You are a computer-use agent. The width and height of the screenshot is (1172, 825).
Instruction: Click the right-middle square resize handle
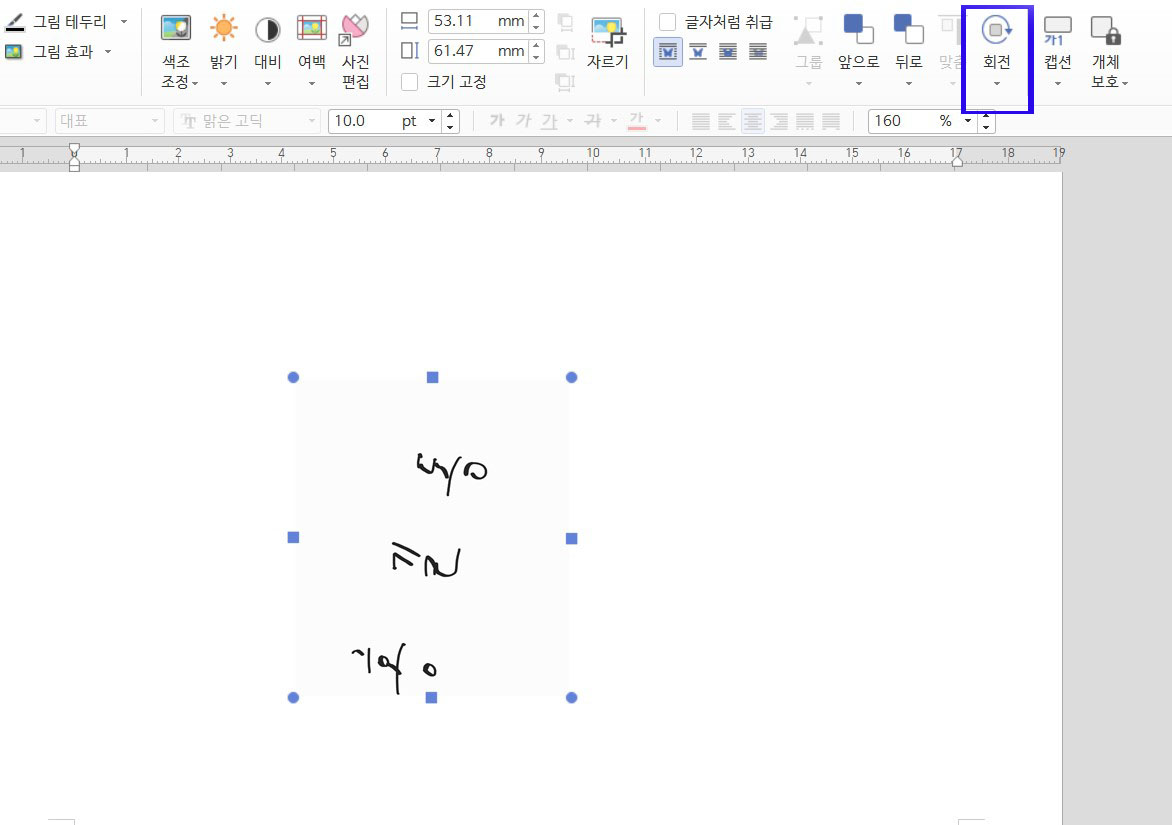[572, 538]
